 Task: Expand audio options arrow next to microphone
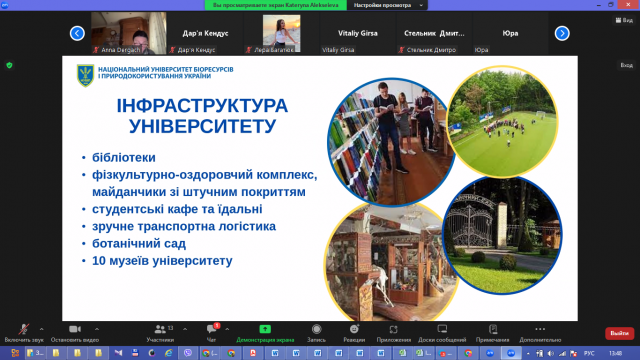pos(42,329)
